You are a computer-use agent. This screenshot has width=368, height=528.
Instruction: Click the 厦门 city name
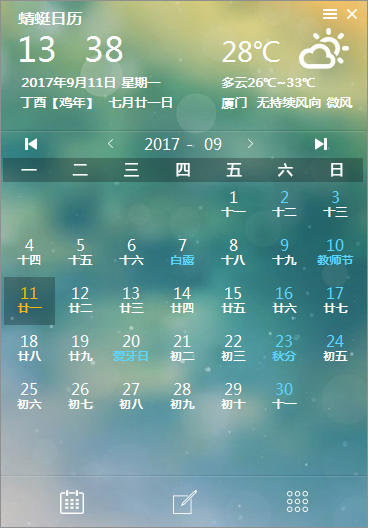point(234,103)
